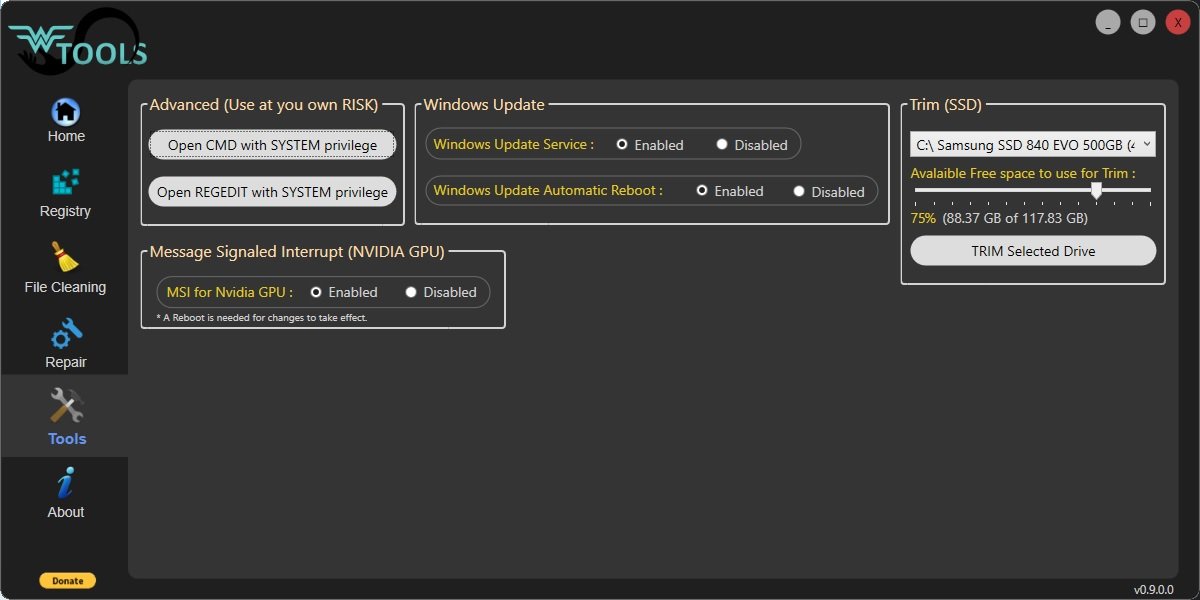
Task: Maximize the WTools window
Action: coord(1142,22)
